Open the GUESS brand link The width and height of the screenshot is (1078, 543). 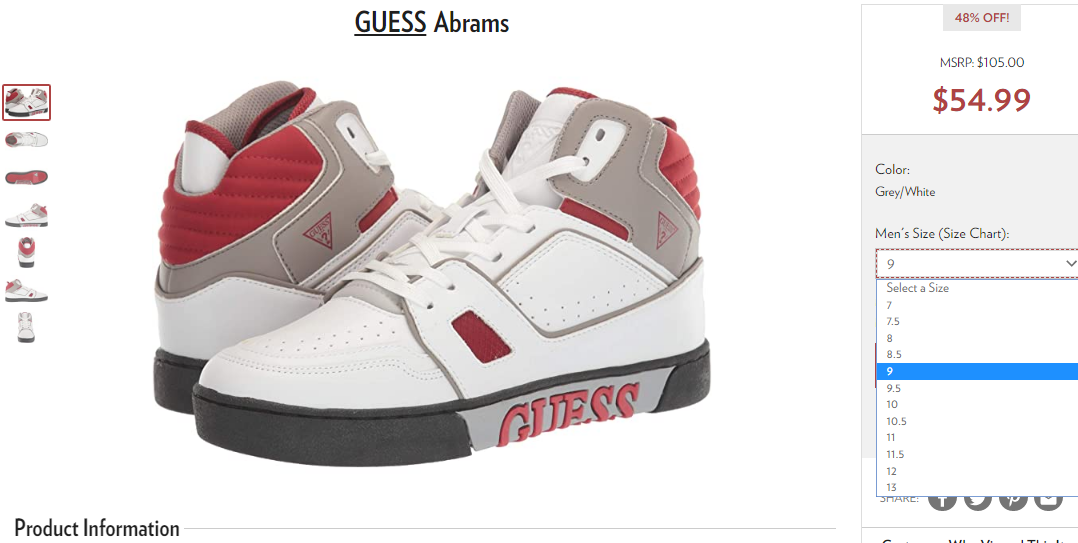pyautogui.click(x=390, y=23)
